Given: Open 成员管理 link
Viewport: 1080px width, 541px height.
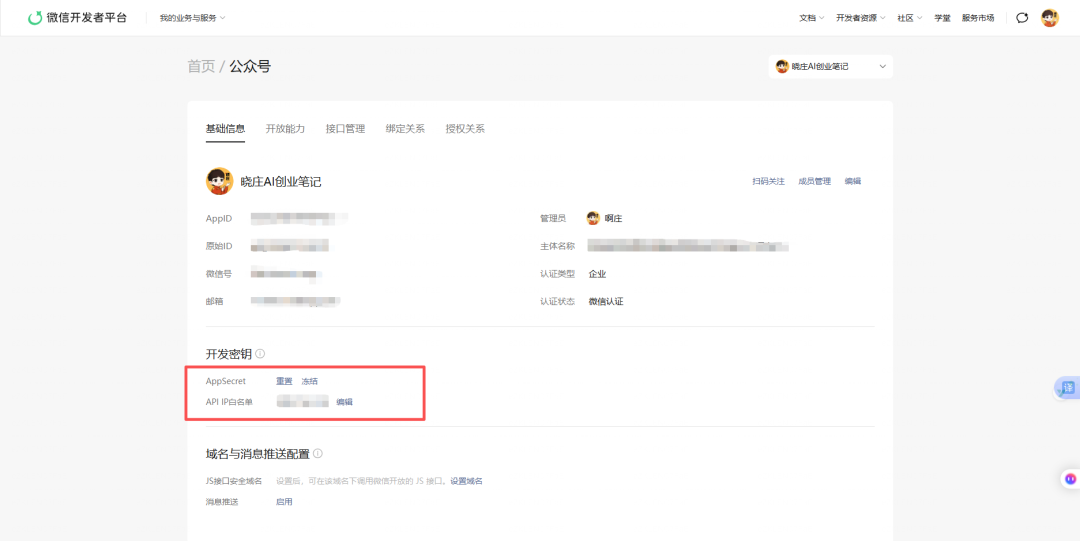Looking at the screenshot, I should tap(814, 181).
